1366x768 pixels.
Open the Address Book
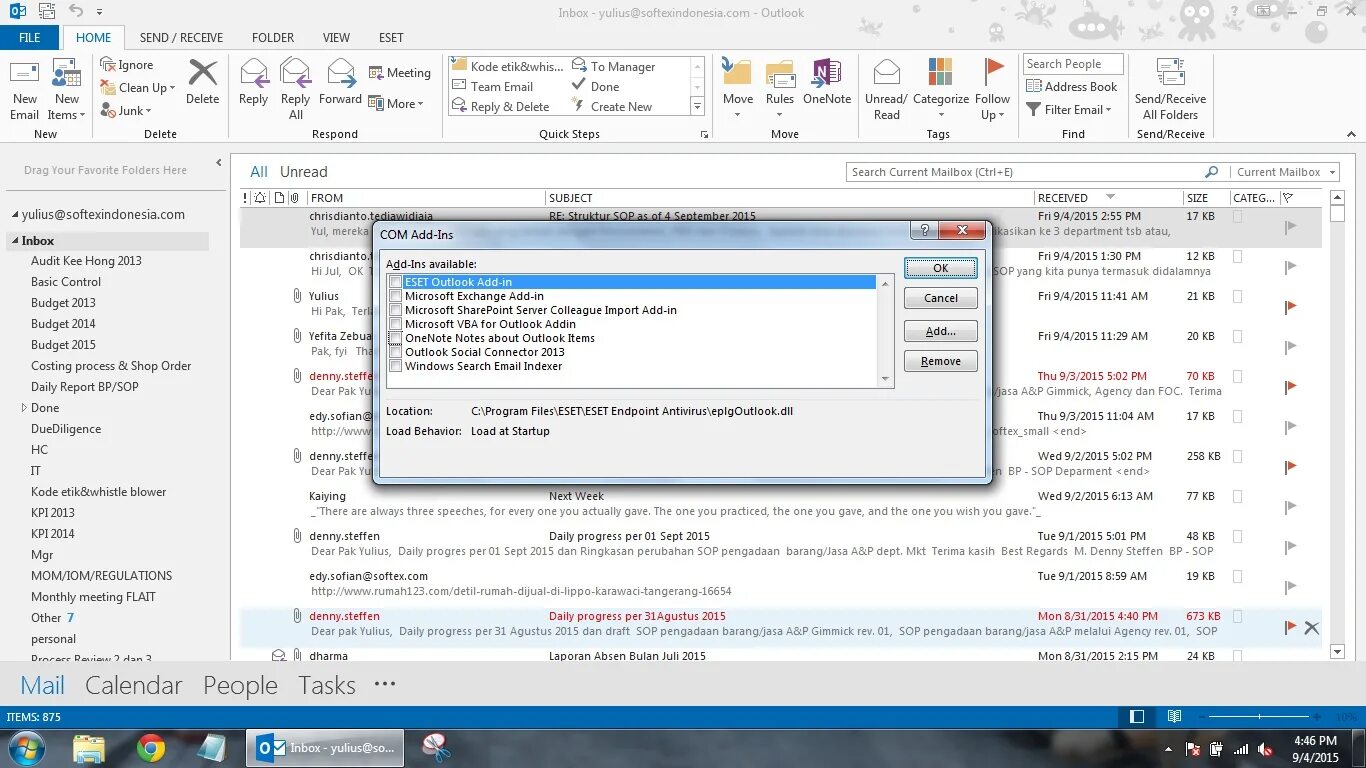point(1071,87)
